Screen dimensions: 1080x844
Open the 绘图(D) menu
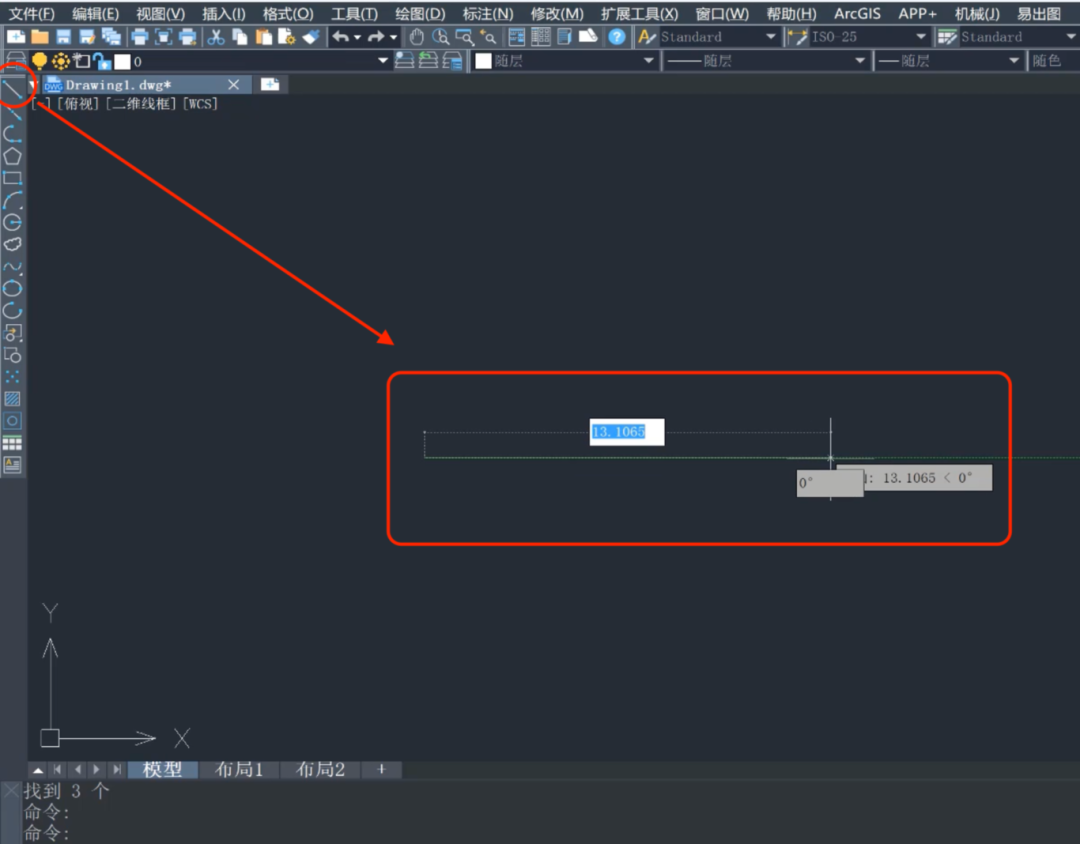(x=420, y=13)
